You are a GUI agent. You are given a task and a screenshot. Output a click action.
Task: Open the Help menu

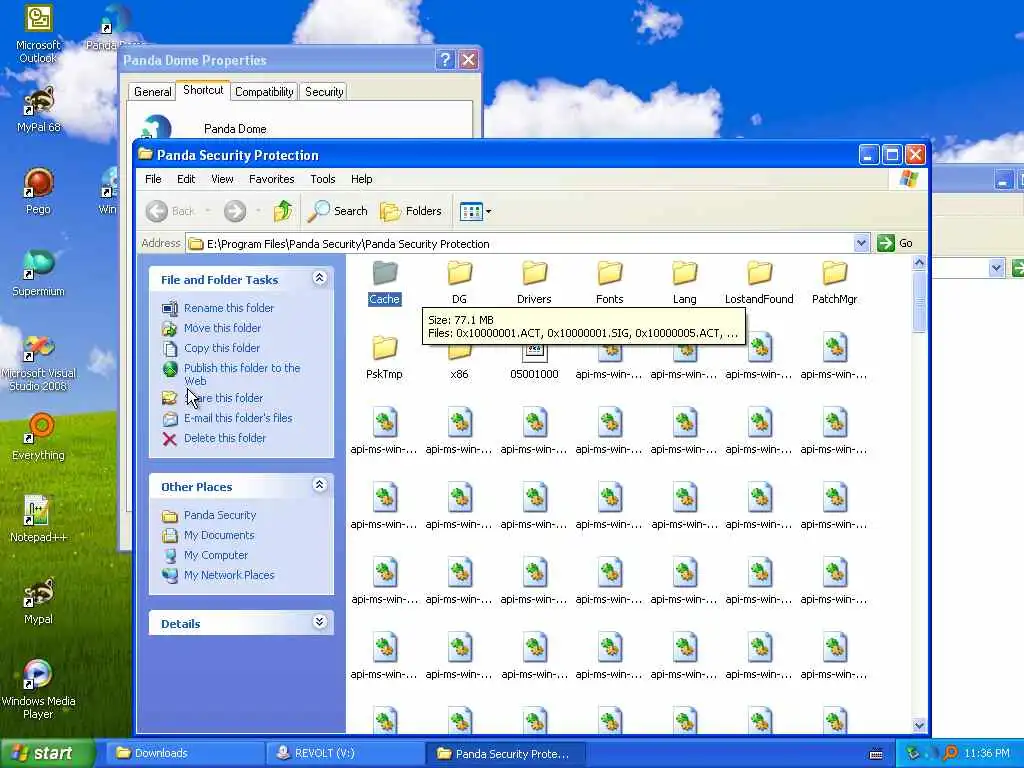[361, 179]
